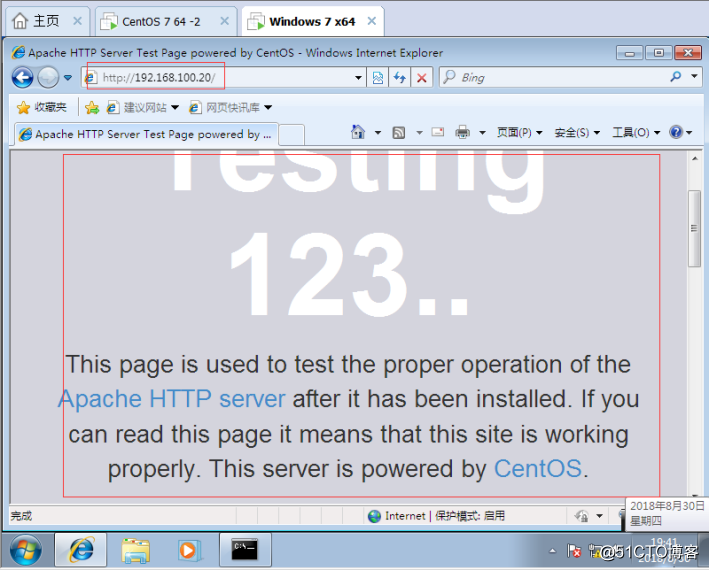
Task: Click the Help question mark icon
Action: (676, 132)
